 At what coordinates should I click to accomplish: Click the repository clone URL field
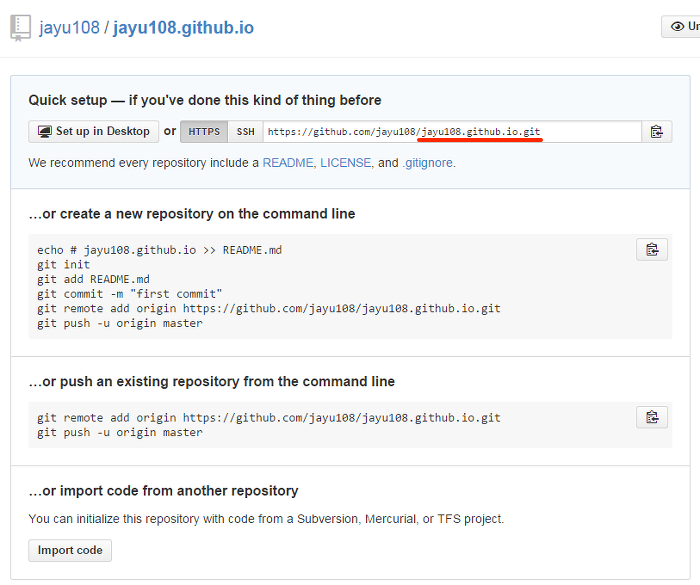point(452,132)
